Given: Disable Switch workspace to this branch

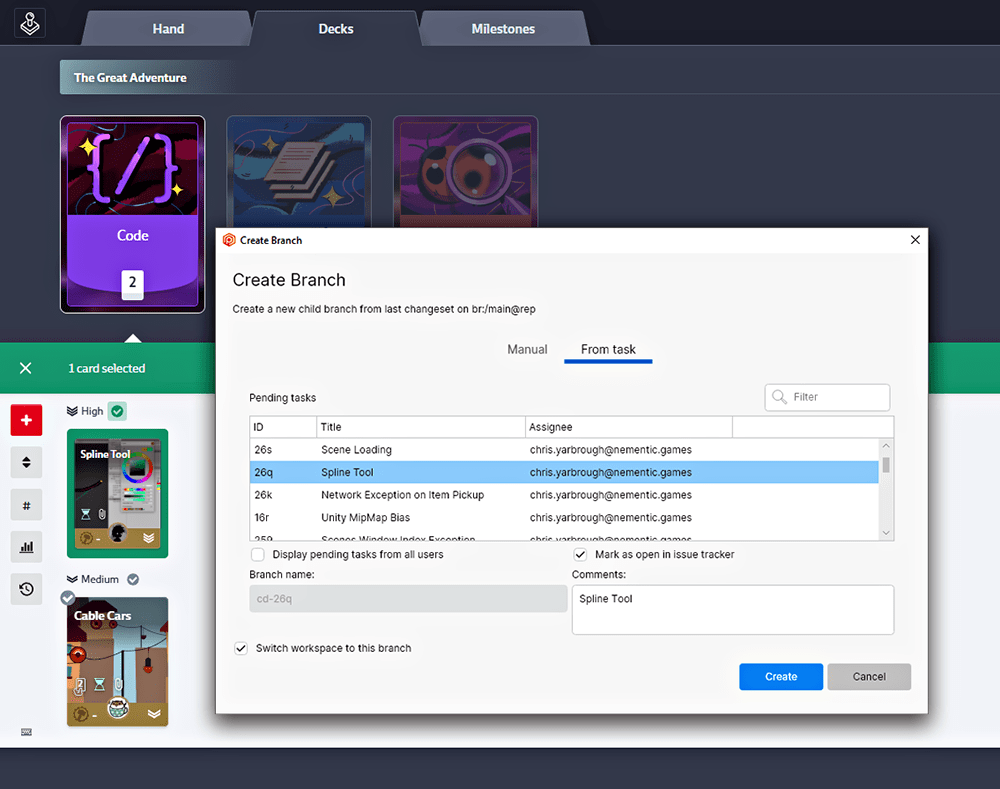Looking at the screenshot, I should click(x=241, y=648).
